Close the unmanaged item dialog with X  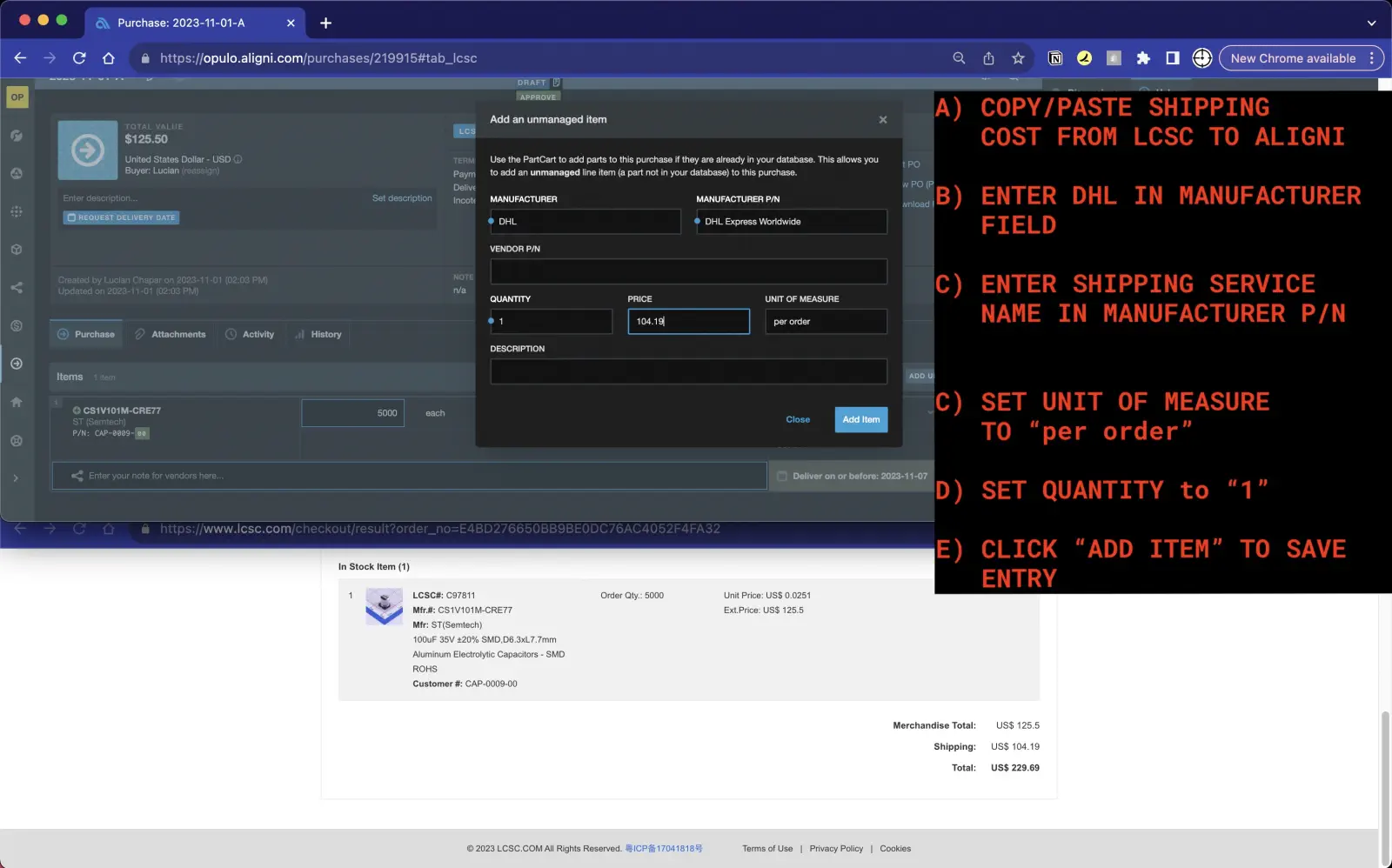[882, 120]
